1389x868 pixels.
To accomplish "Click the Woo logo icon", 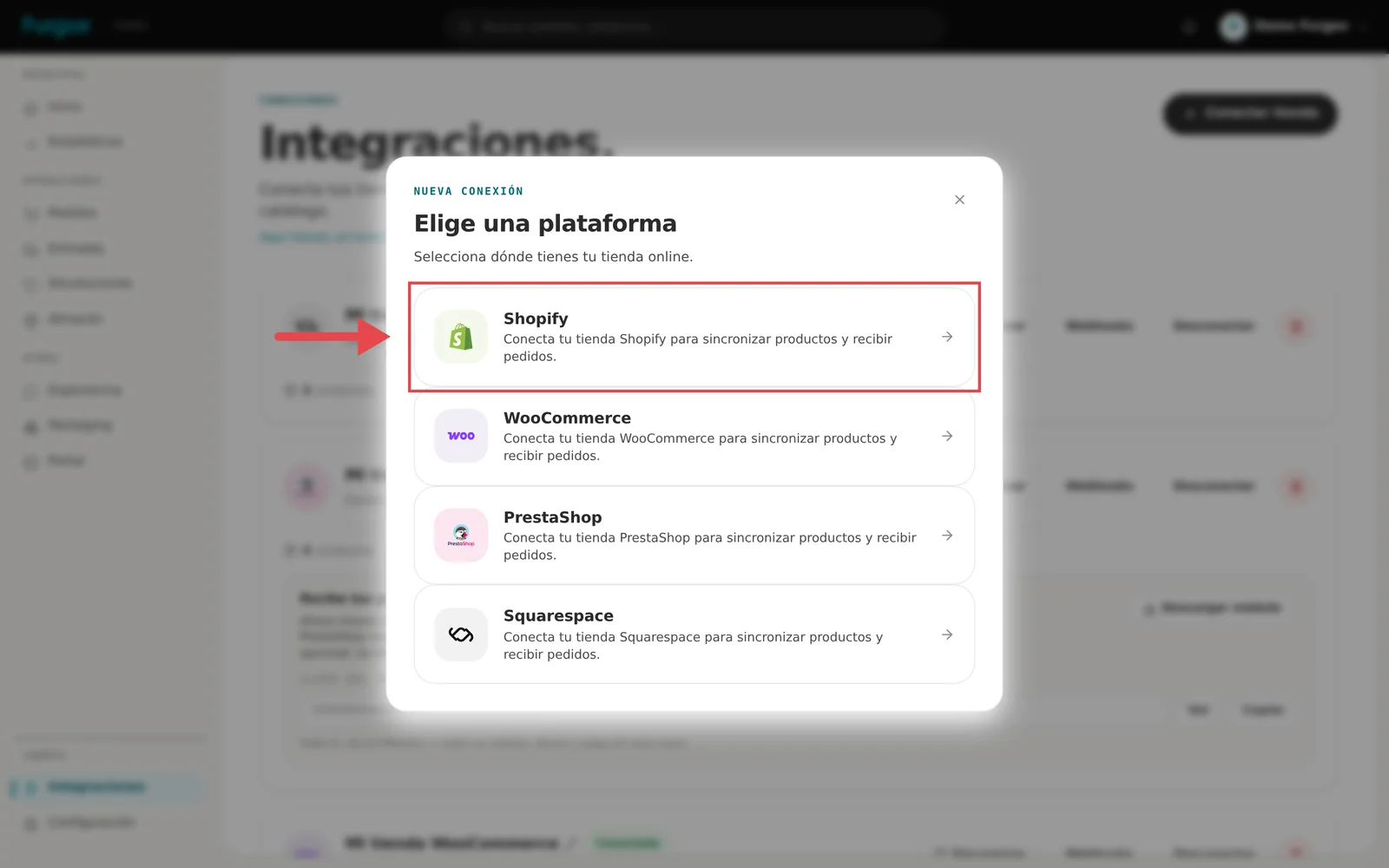I will coord(461,436).
